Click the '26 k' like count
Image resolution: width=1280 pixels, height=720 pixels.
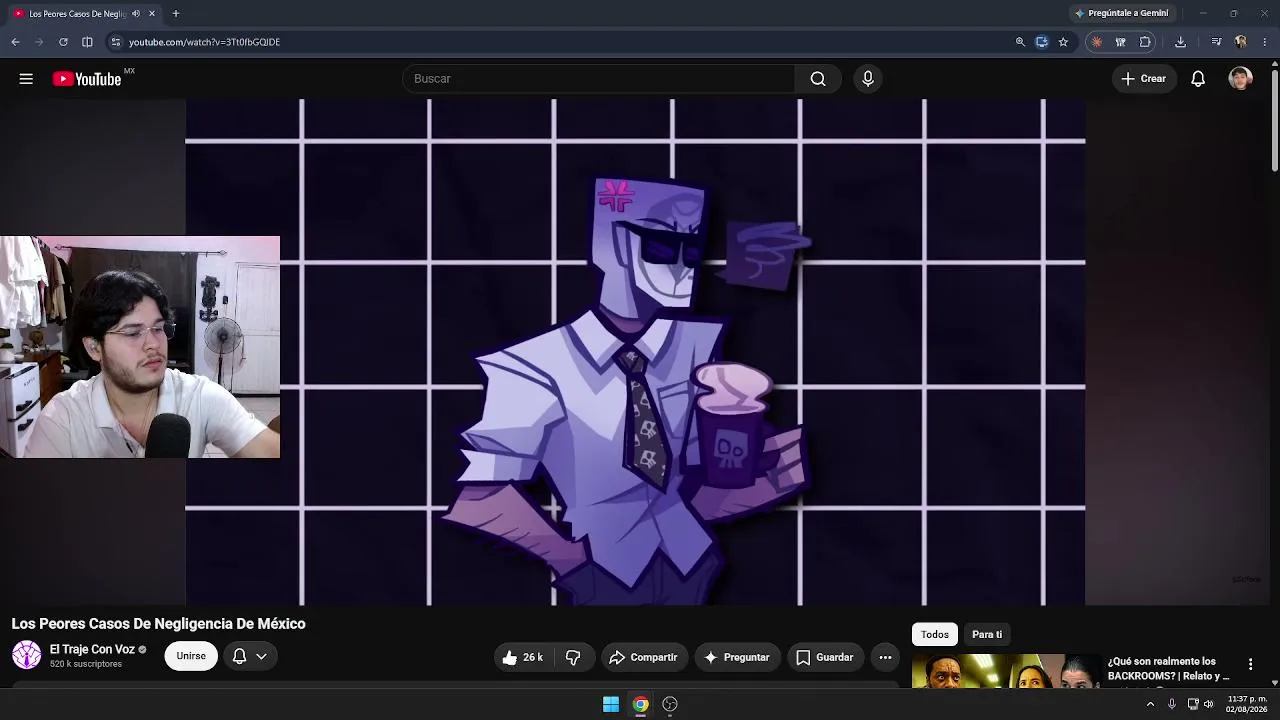pyautogui.click(x=533, y=657)
